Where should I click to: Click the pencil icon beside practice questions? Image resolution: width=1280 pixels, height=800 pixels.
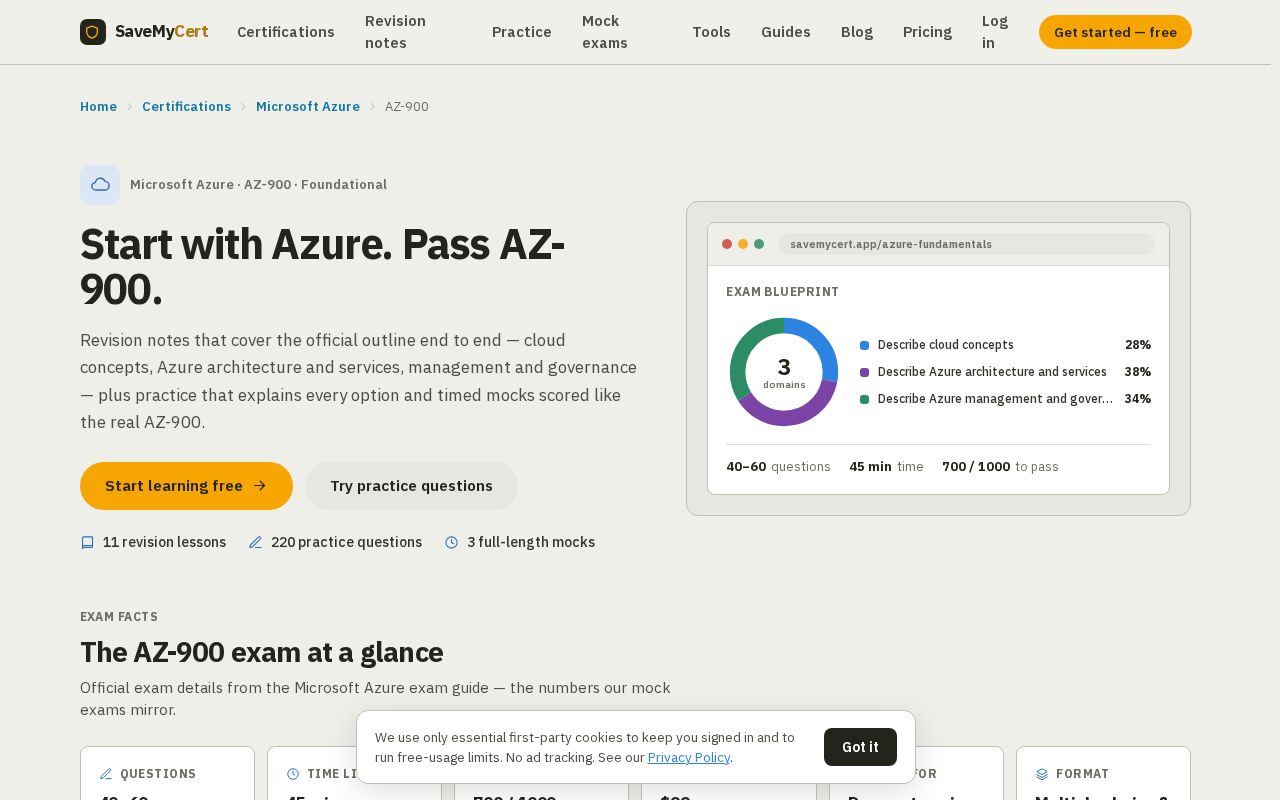[x=255, y=542]
